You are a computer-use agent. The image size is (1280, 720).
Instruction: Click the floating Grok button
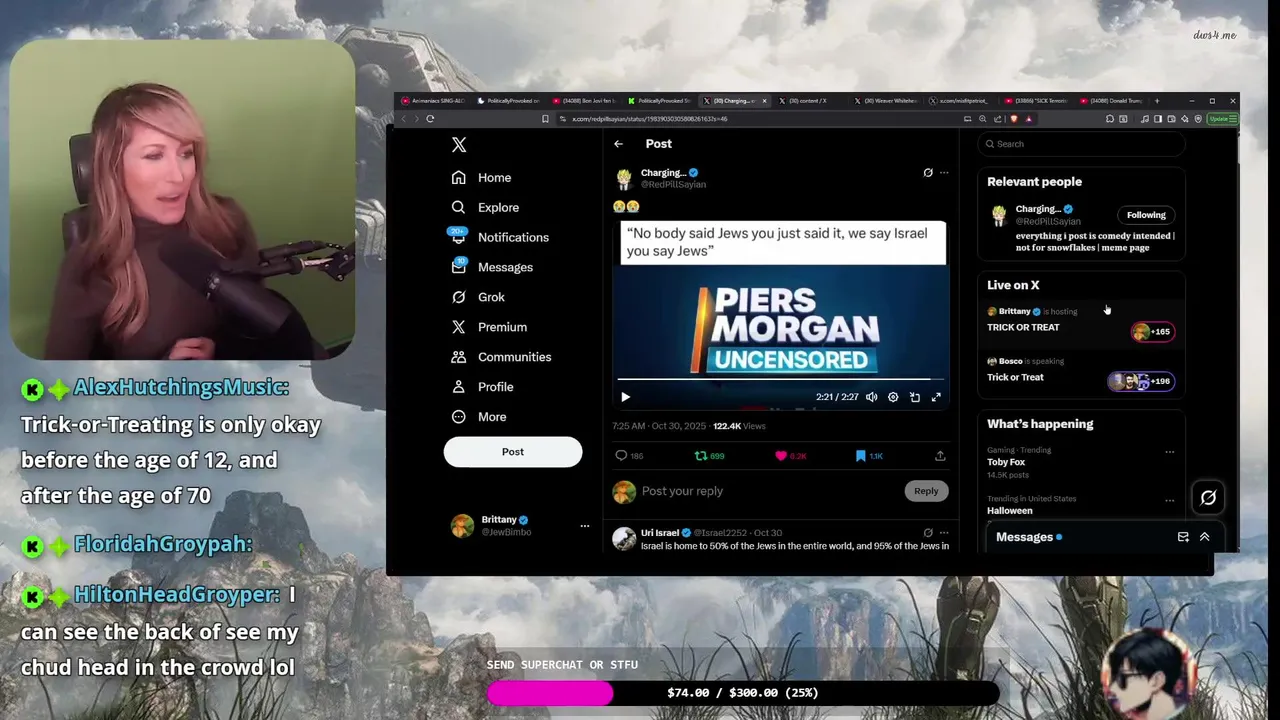coord(1208,497)
